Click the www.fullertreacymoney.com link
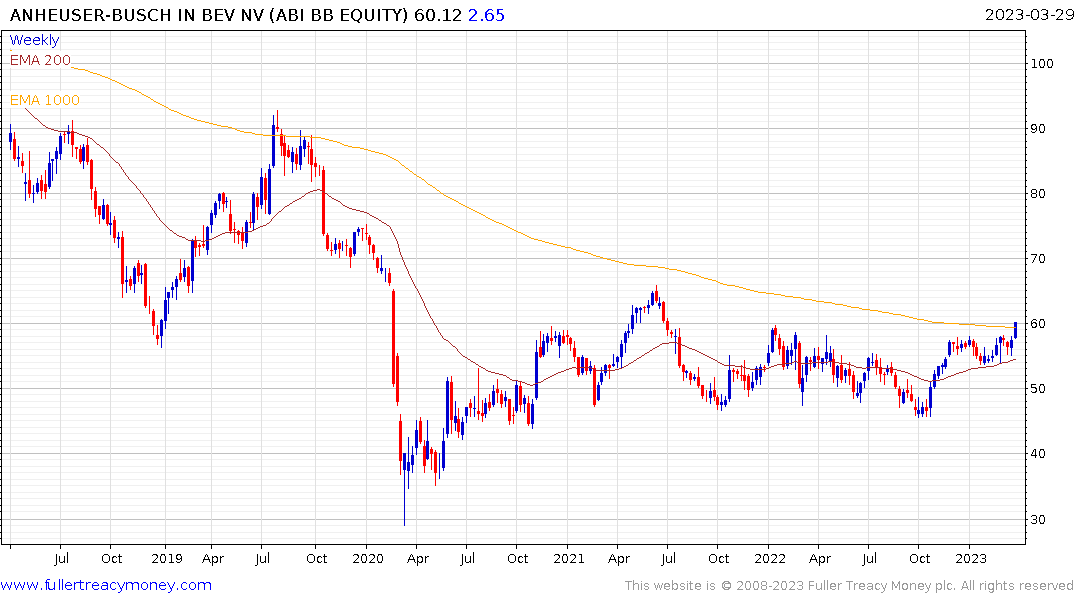The width and height of the screenshot is (1075, 600). tap(106, 585)
